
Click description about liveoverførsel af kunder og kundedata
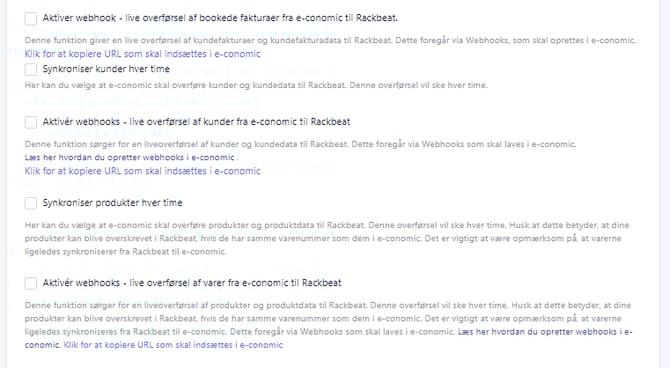coord(300,144)
